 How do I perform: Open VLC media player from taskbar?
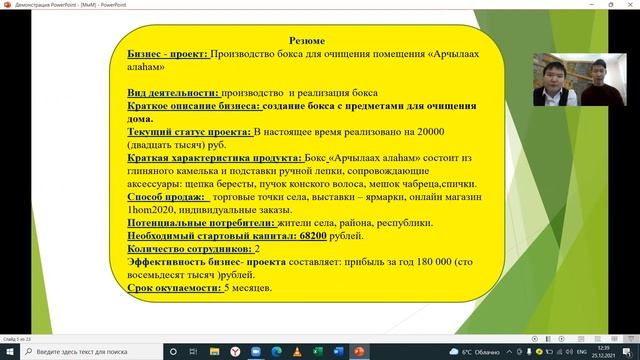click(x=297, y=351)
